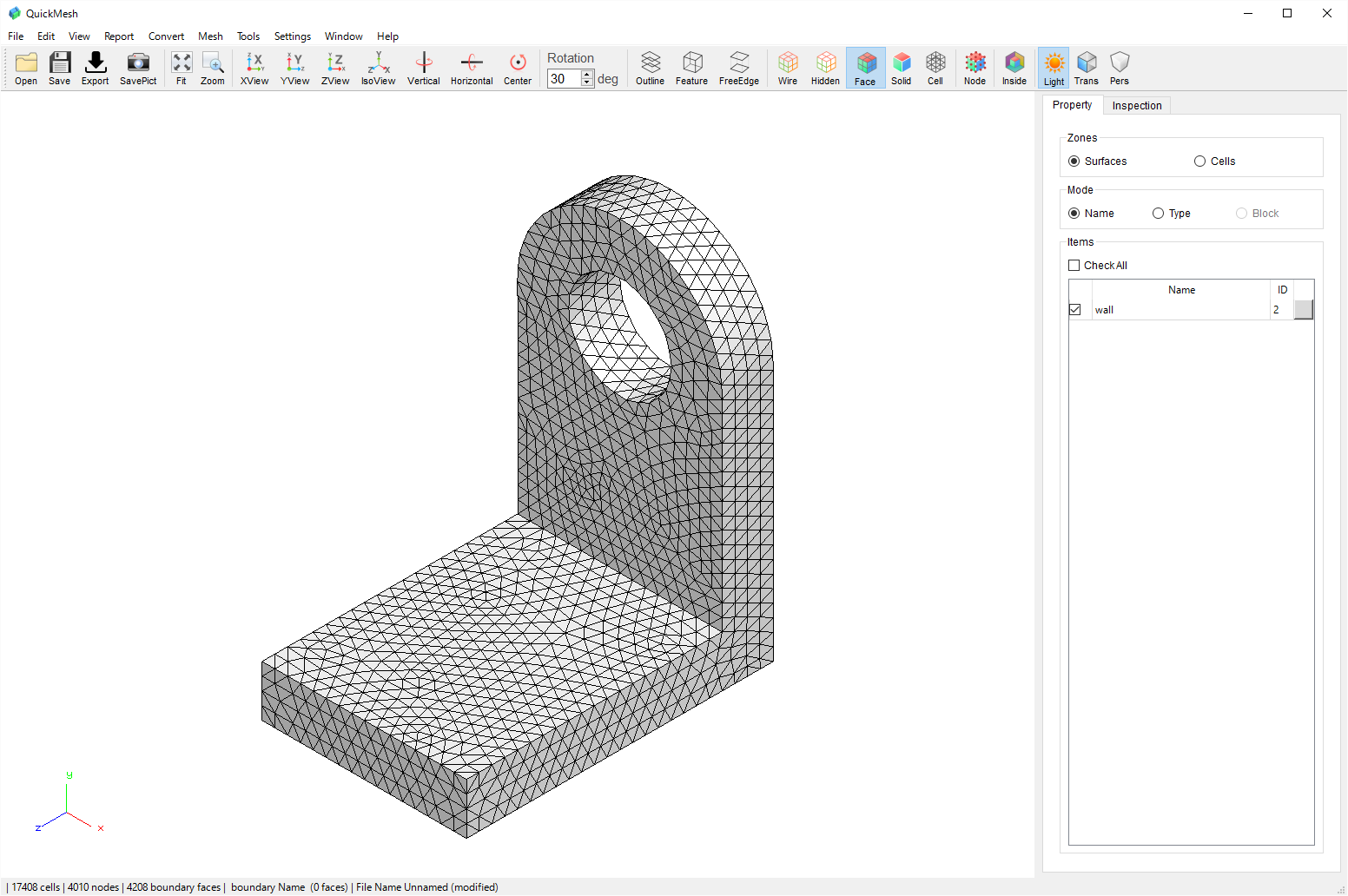The image size is (1348, 896).
Task: Toggle the Feature edges display
Action: [x=692, y=68]
